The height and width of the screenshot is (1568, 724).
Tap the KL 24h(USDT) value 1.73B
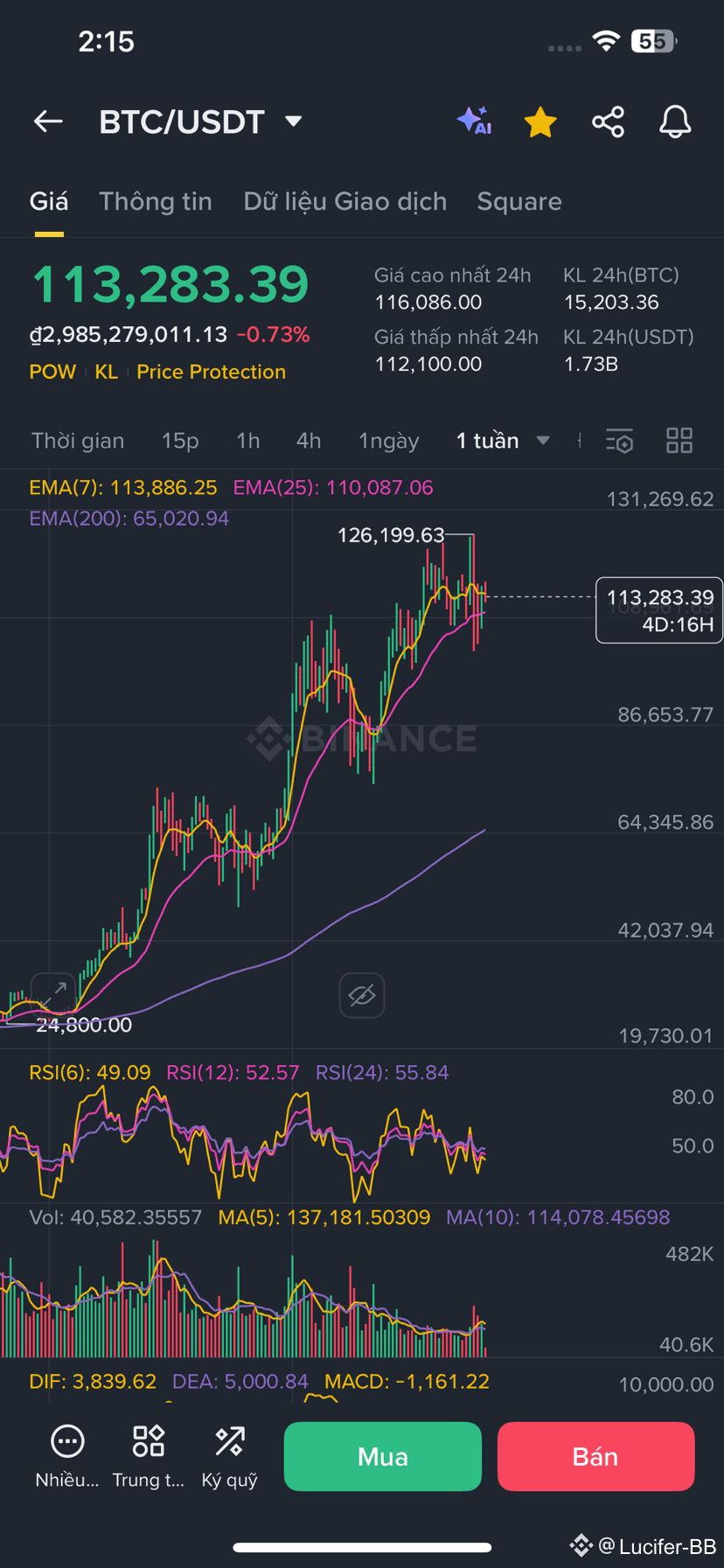click(591, 364)
